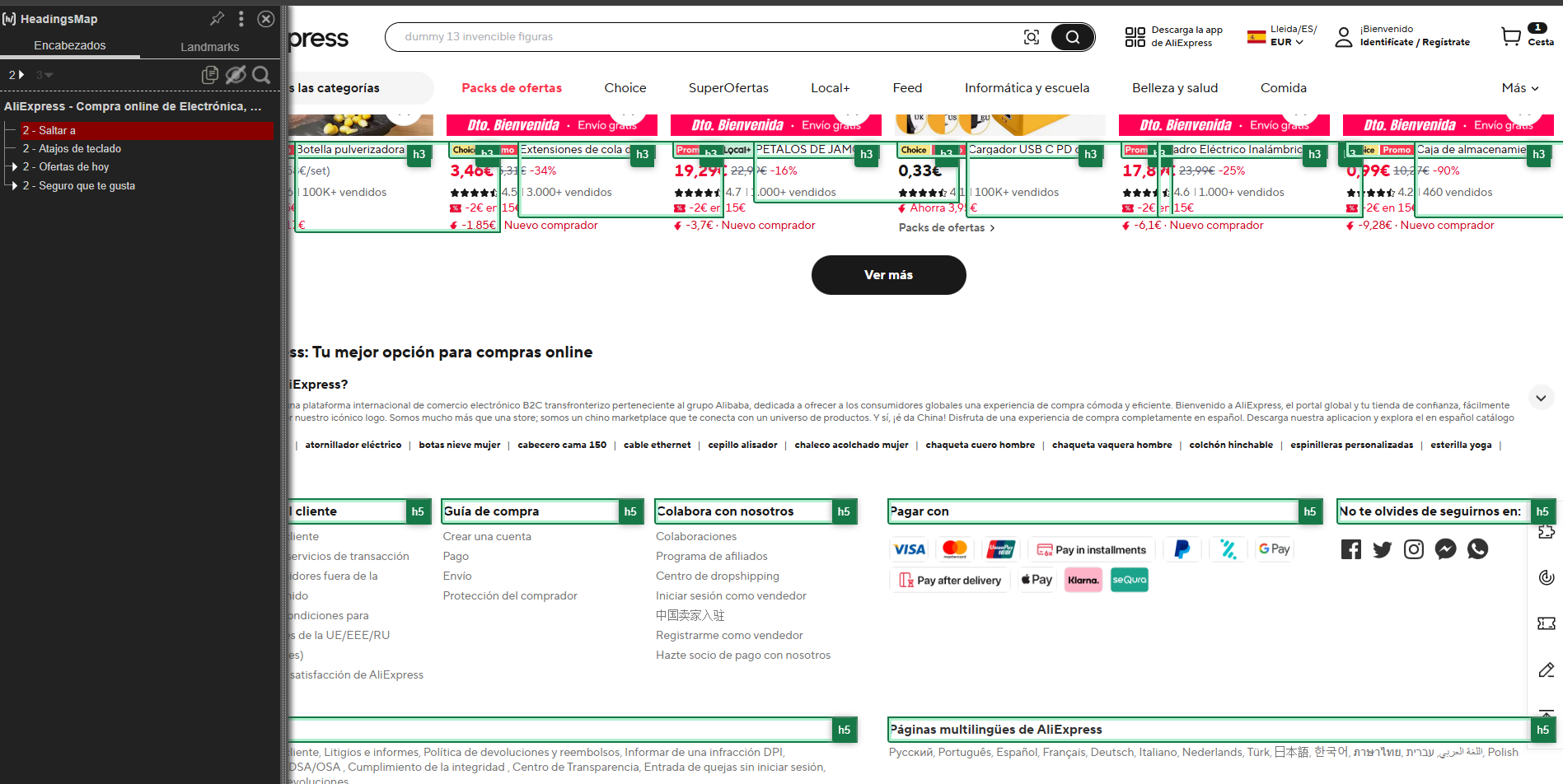Select 'Packs de ofertas' in navigation

(x=511, y=88)
